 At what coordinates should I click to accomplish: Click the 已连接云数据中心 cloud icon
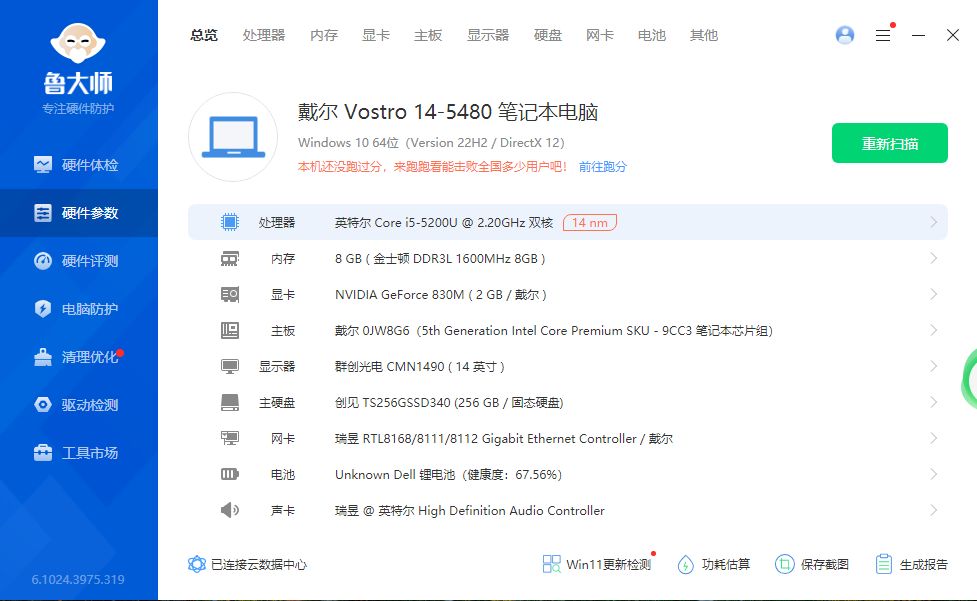click(198, 564)
